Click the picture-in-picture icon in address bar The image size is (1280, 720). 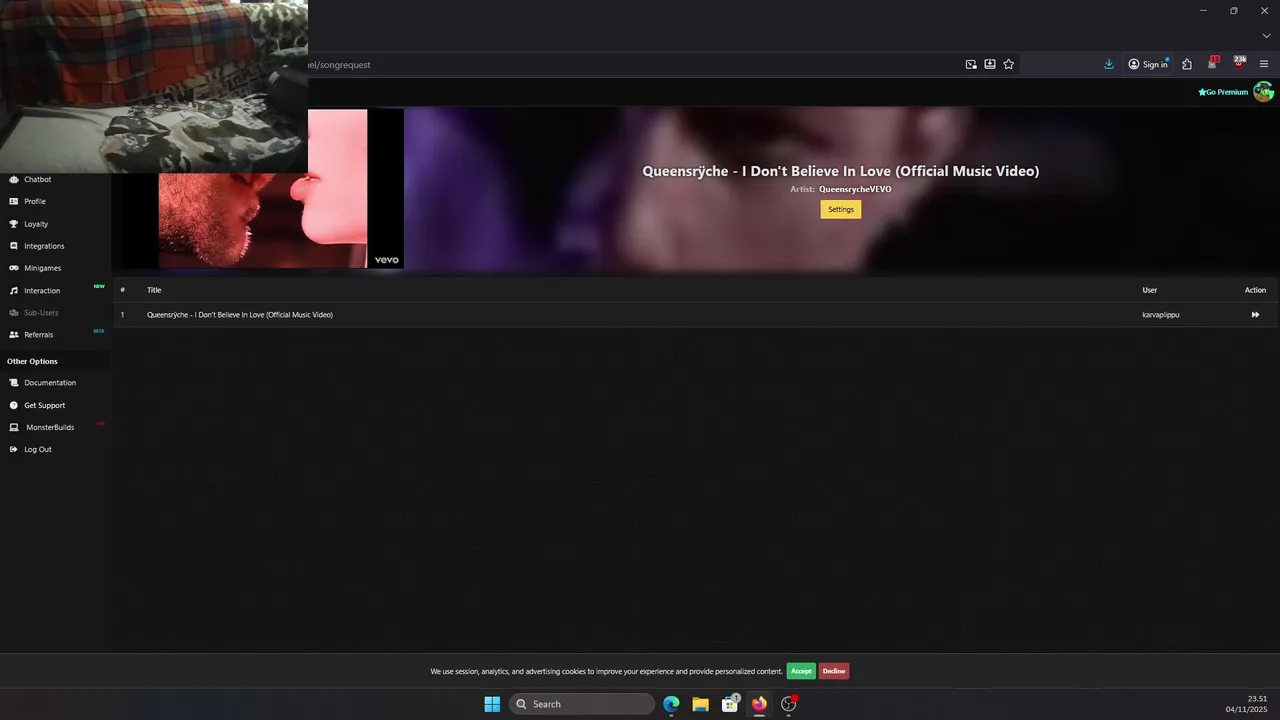pyautogui.click(x=971, y=64)
